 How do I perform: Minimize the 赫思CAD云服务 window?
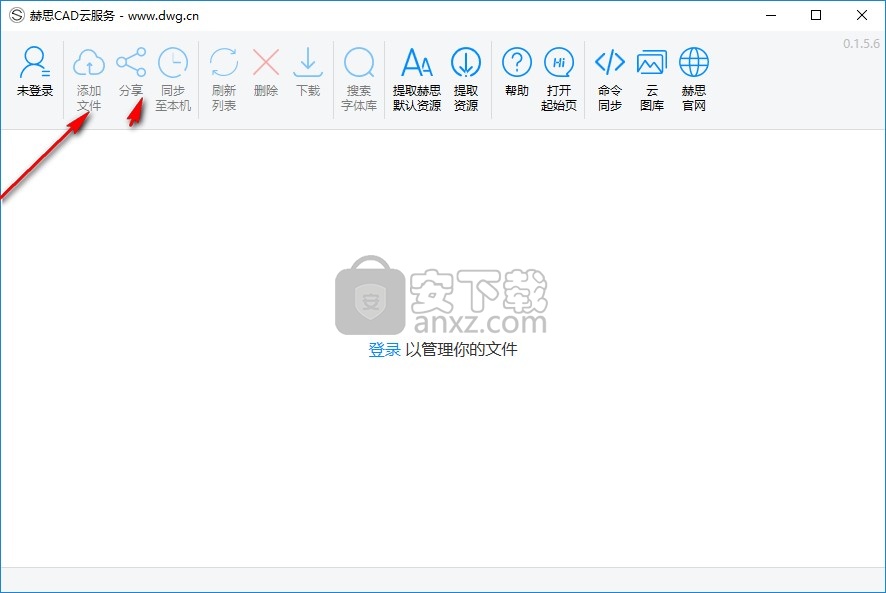(x=771, y=15)
